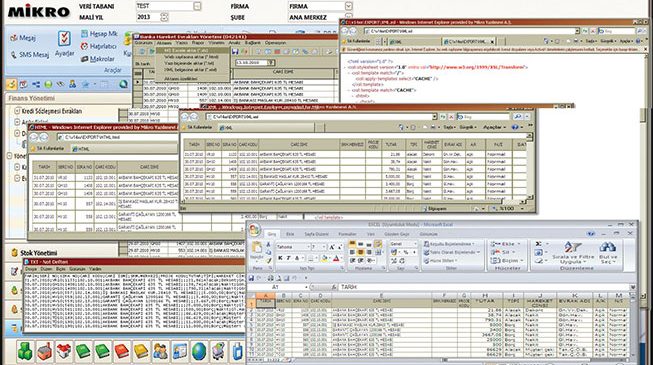Click the red gift box module icon

(x=64, y=351)
